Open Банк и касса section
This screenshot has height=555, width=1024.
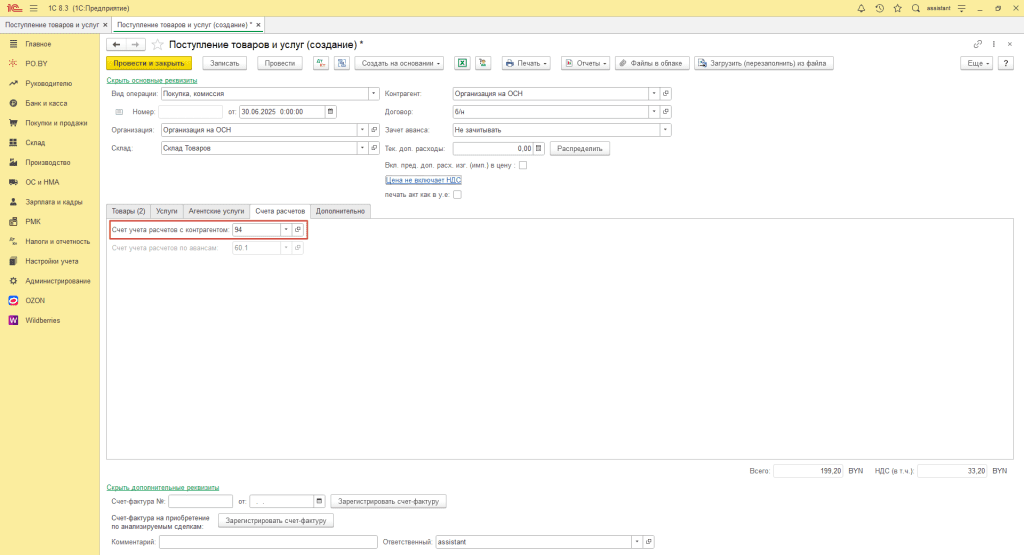pyautogui.click(x=46, y=103)
